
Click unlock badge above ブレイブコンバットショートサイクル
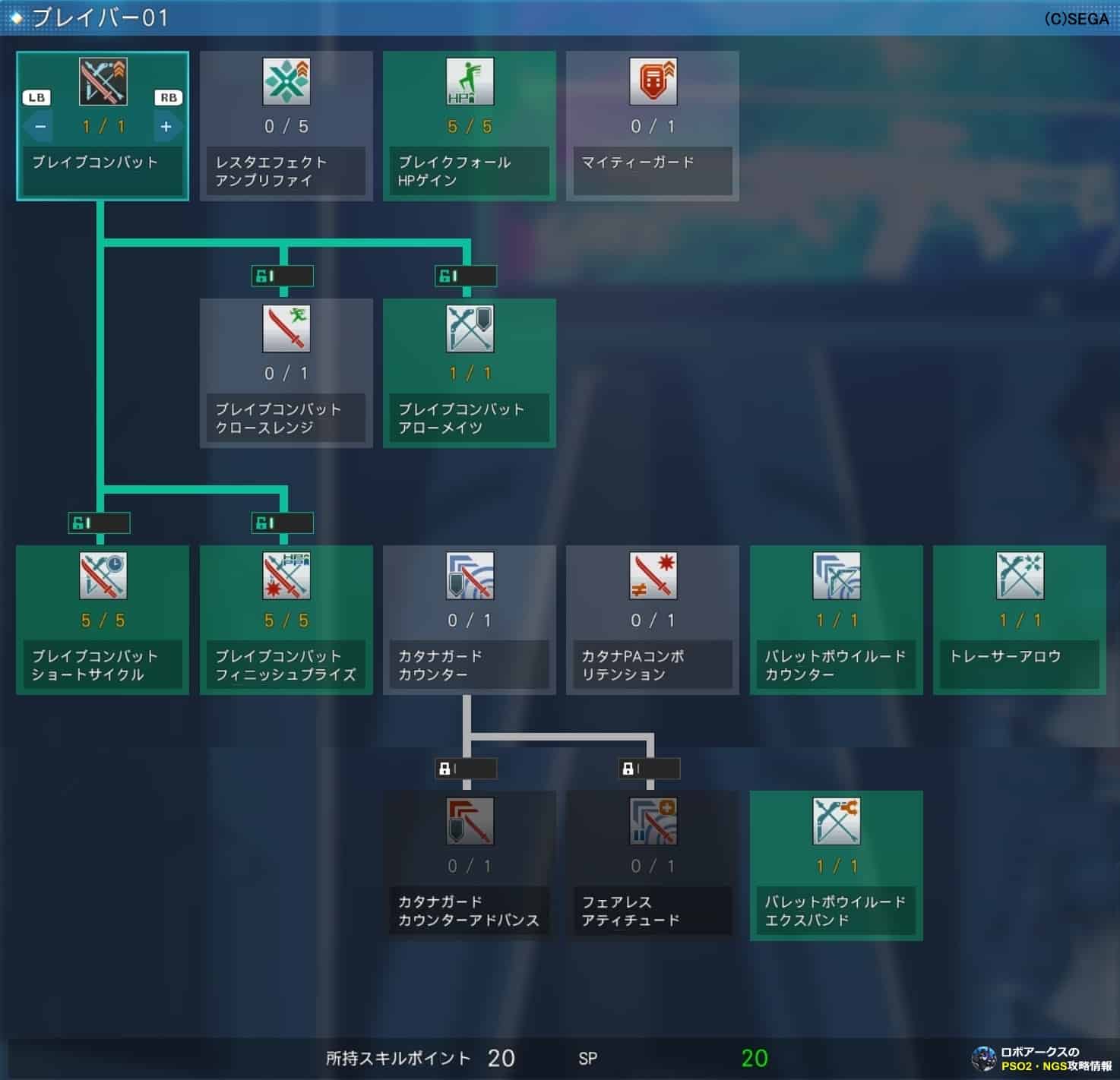[x=100, y=523]
